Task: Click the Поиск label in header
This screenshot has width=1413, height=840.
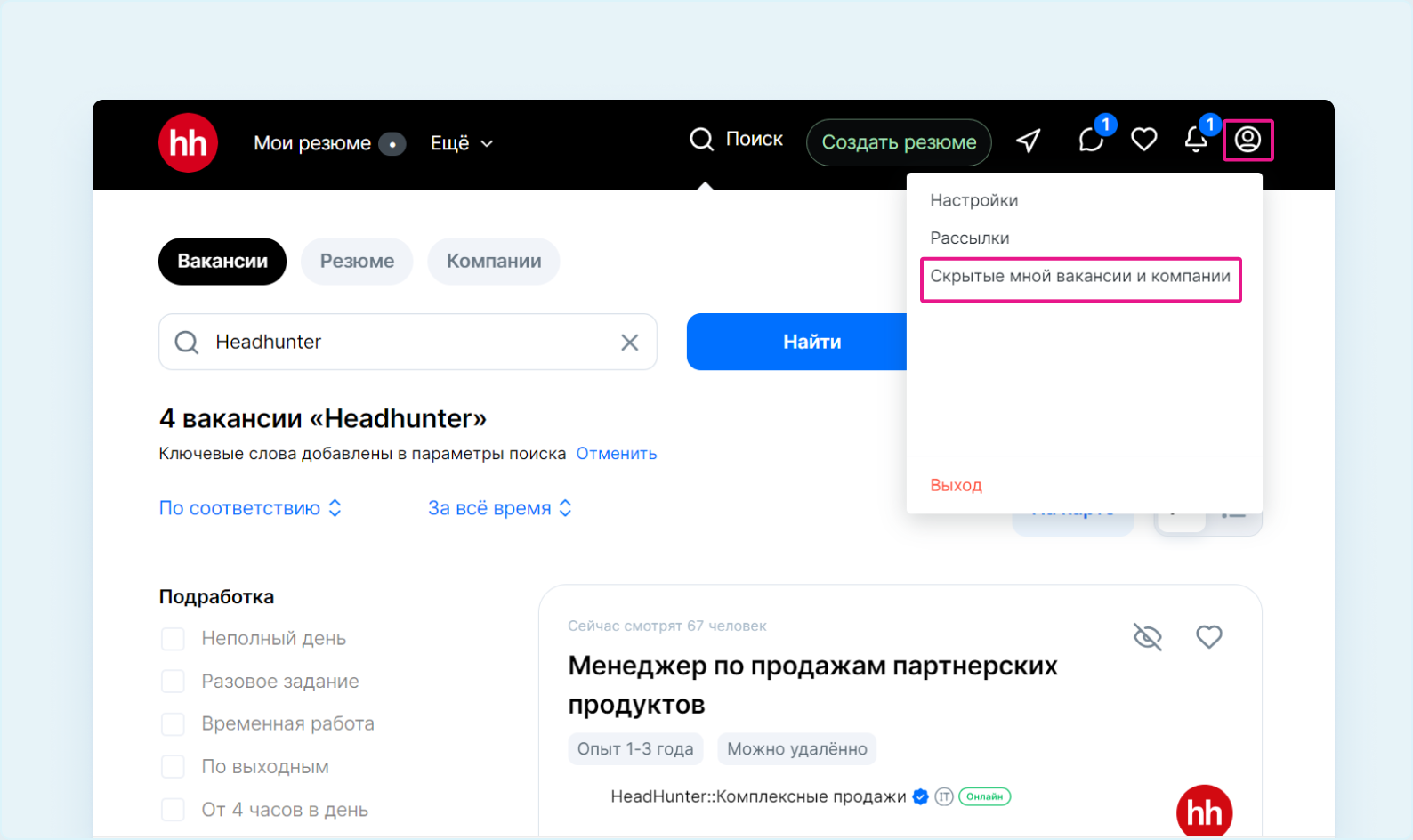Action: [755, 140]
